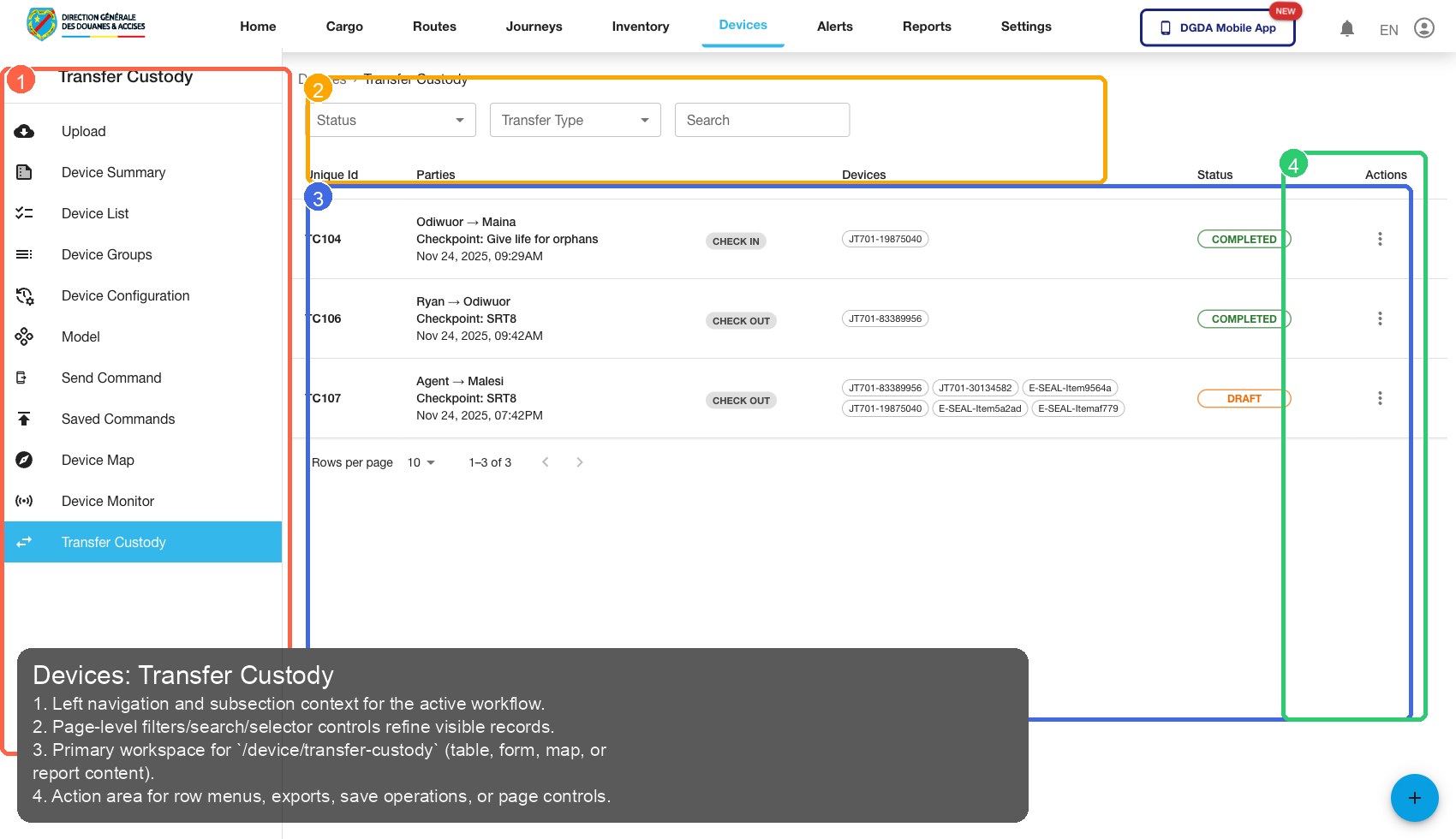This screenshot has width=1456, height=839.
Task: Open Device Configuration settings icon
Action: point(24,295)
